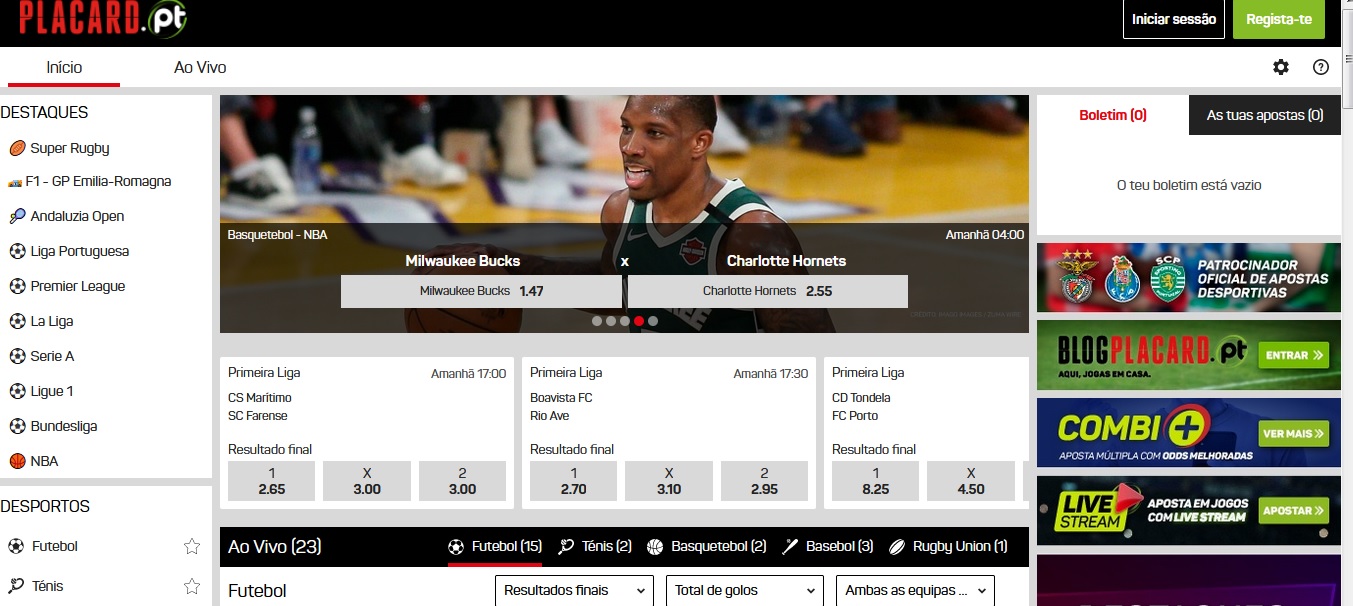Click the Iniciar sessão button

pos(1174,19)
